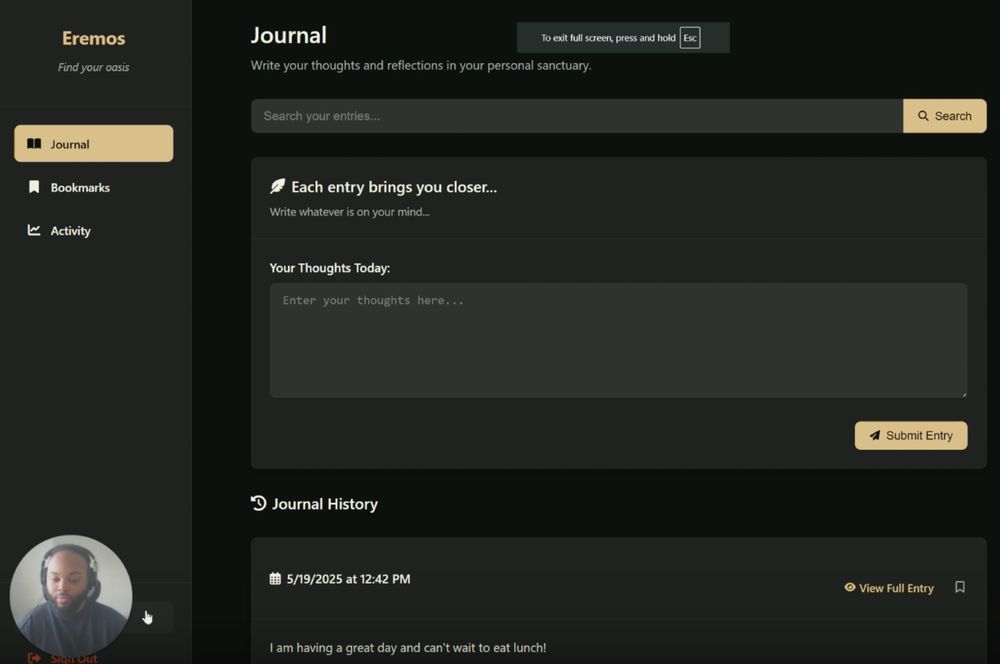Viewport: 1000px width, 664px height.
Task: Click the webcam presenter thumbnail
Action: (71, 596)
